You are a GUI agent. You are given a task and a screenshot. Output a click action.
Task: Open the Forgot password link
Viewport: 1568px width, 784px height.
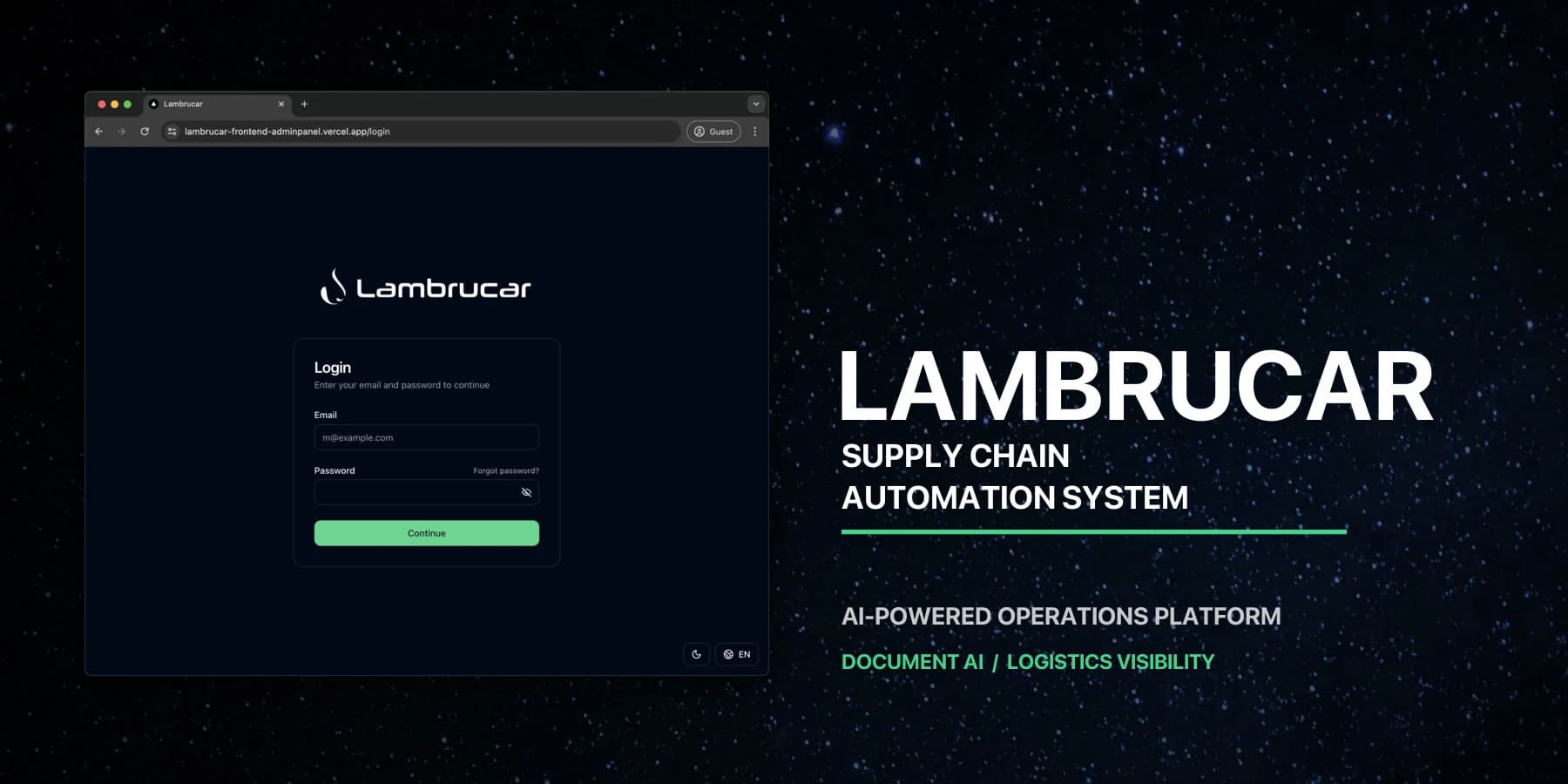click(x=506, y=470)
